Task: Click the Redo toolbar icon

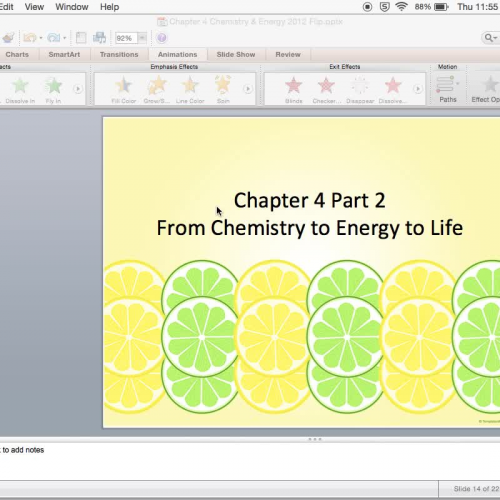Action: click(53, 38)
